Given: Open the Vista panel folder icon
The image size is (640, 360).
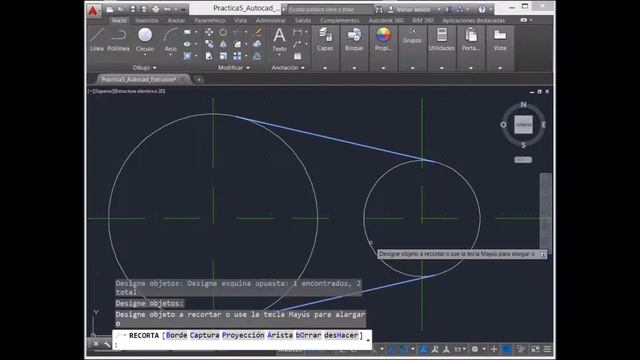Looking at the screenshot, I should (x=500, y=40).
